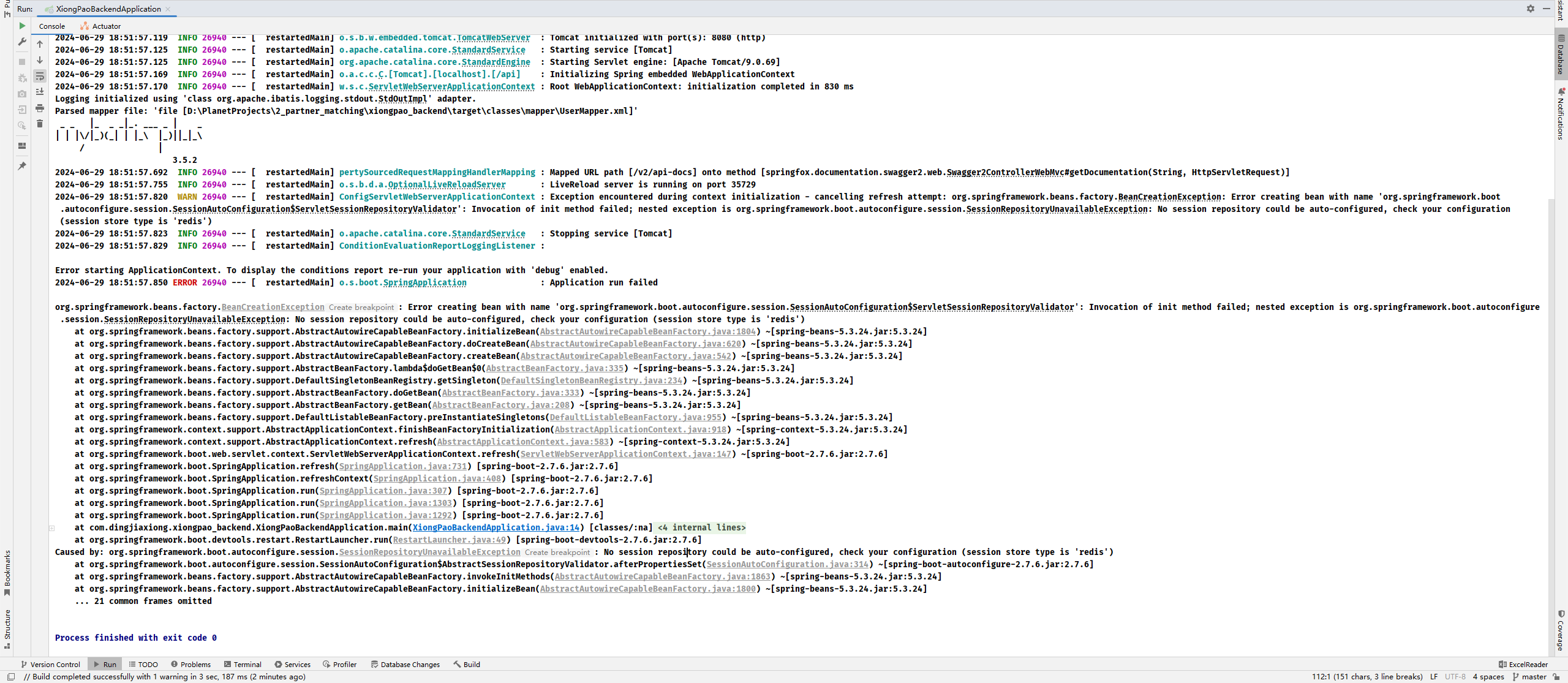The height and width of the screenshot is (683, 1568).
Task: Open AbstractAutowireCapableBeanFactory.java:1804 link
Action: [647, 331]
